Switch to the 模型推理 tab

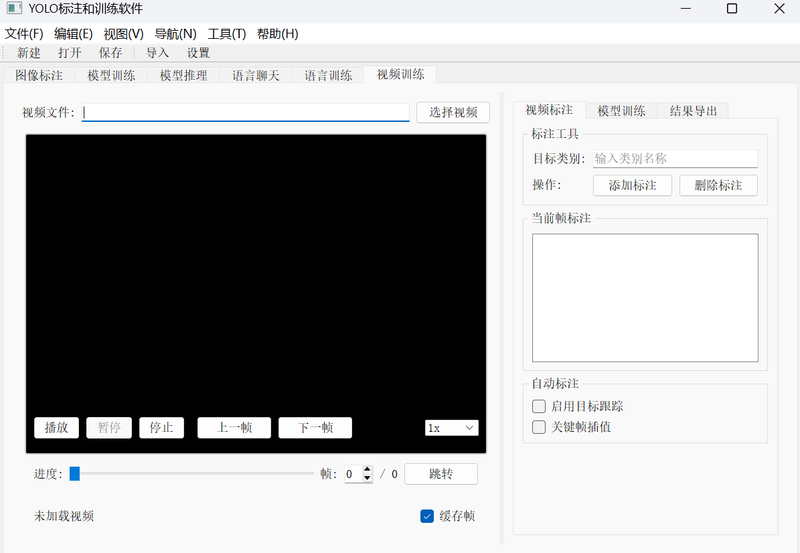(x=184, y=76)
